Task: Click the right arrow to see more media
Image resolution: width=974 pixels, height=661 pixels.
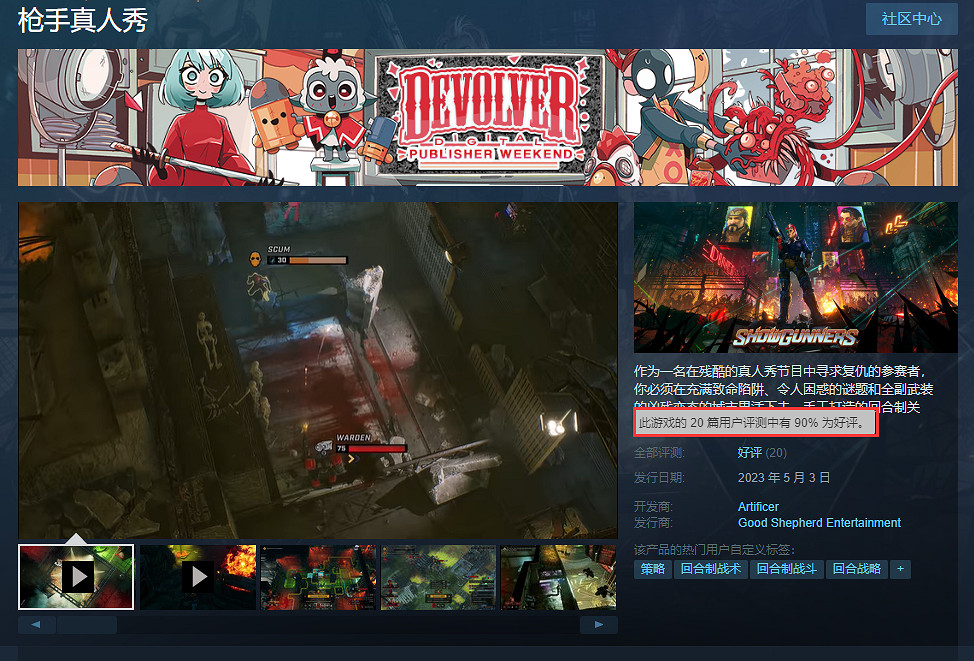Action: 598,623
